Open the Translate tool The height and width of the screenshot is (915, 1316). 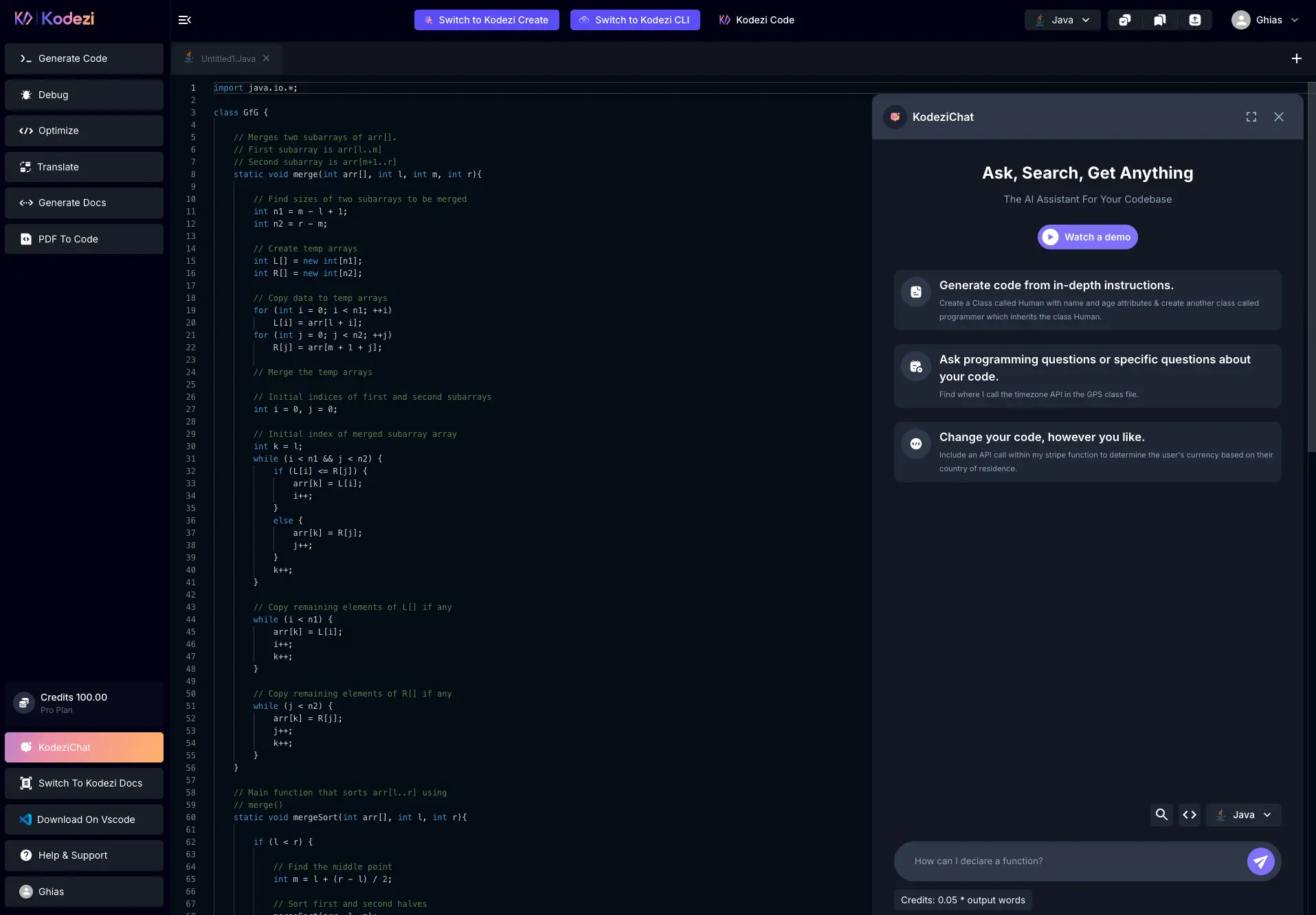(x=84, y=167)
